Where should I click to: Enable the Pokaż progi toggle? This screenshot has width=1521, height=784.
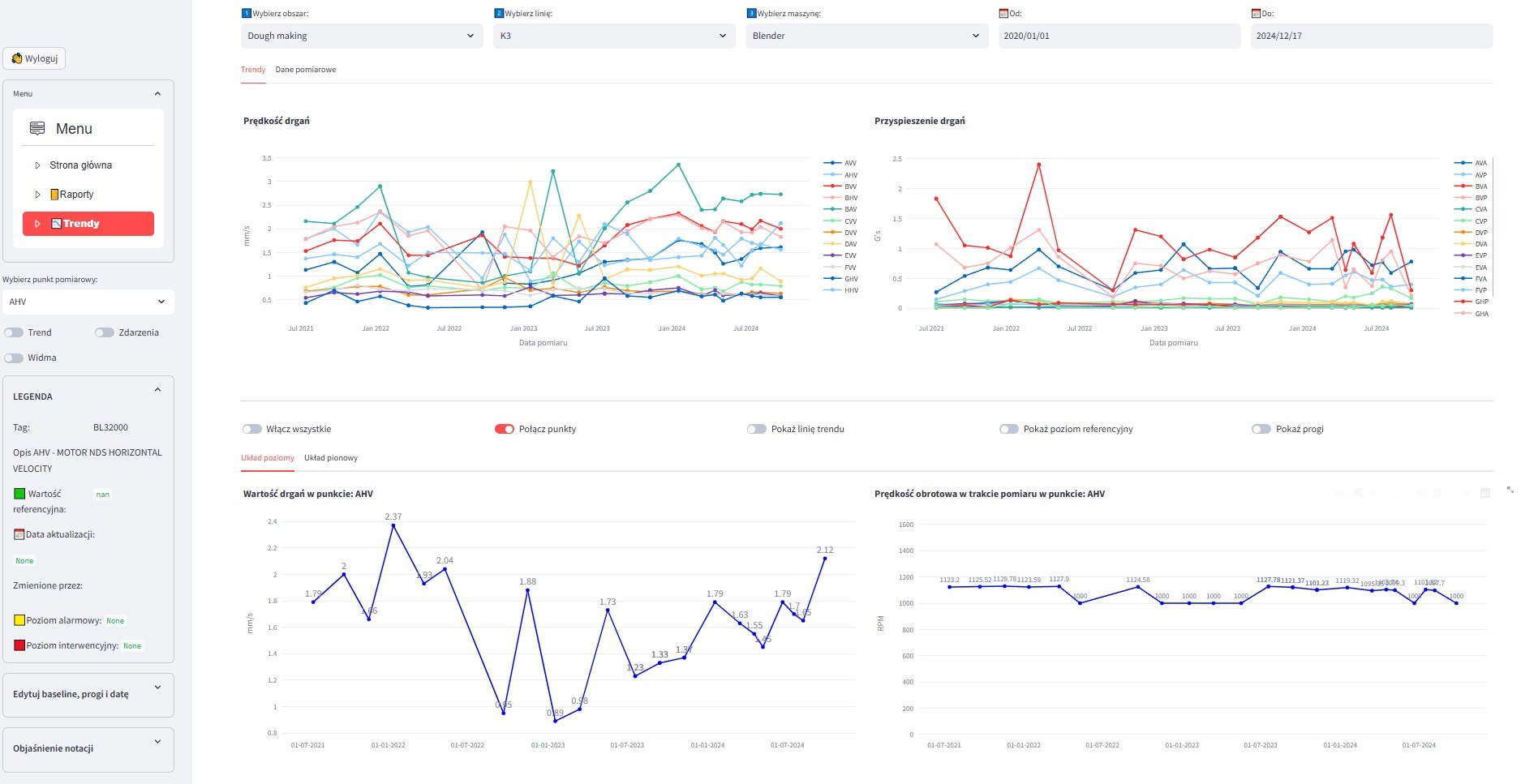coord(1261,429)
